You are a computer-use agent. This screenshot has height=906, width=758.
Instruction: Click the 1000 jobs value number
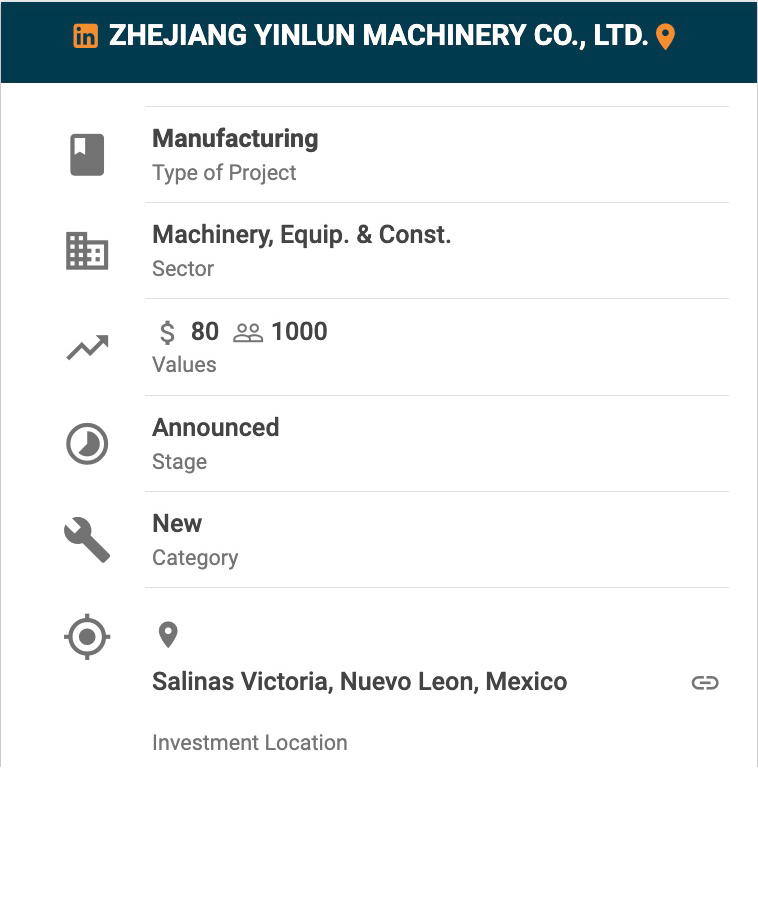[299, 332]
